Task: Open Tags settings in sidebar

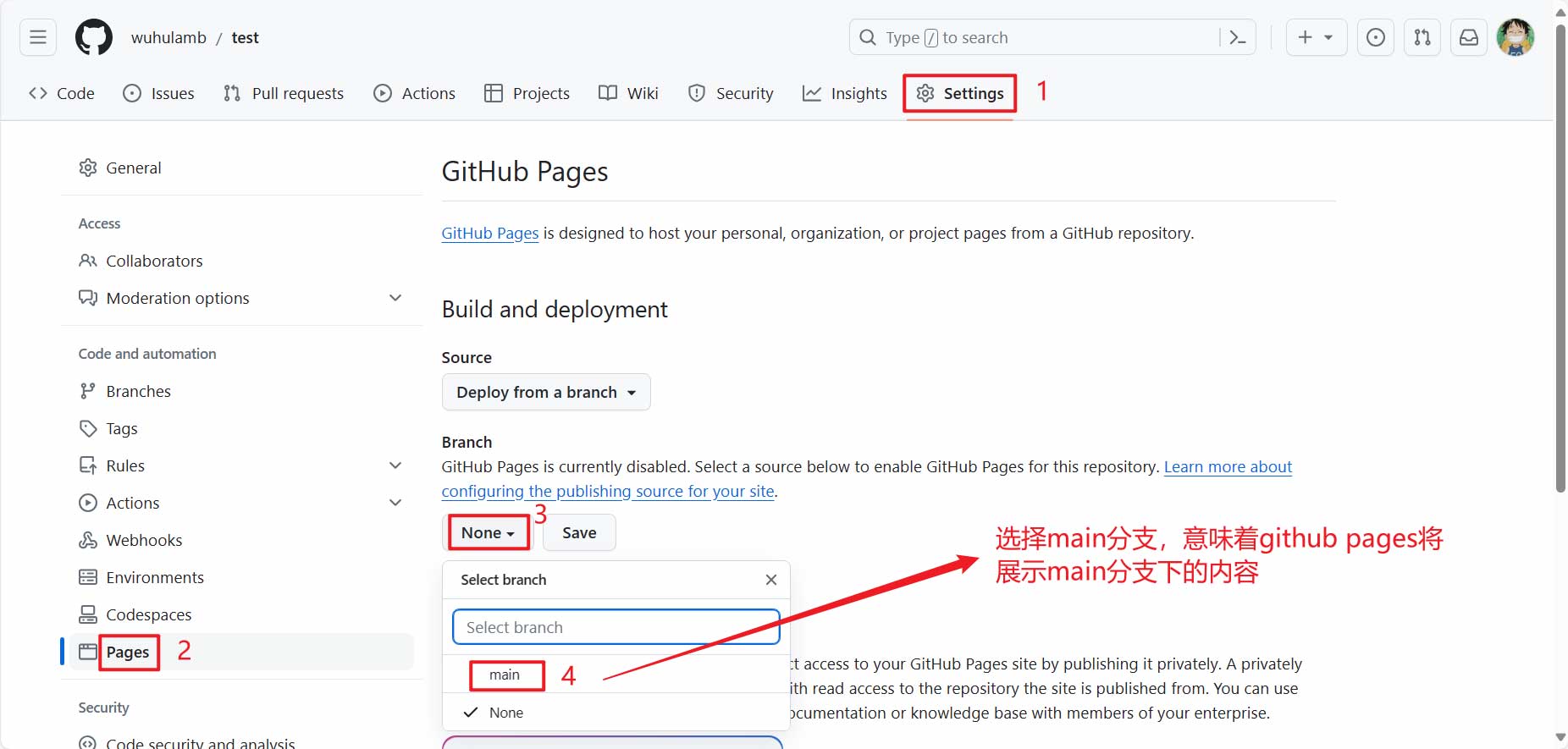Action: click(x=242, y=428)
